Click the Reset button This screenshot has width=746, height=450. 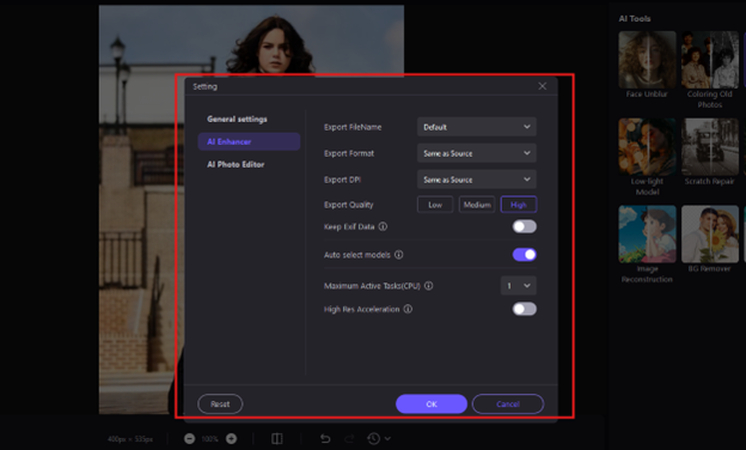[x=220, y=404]
